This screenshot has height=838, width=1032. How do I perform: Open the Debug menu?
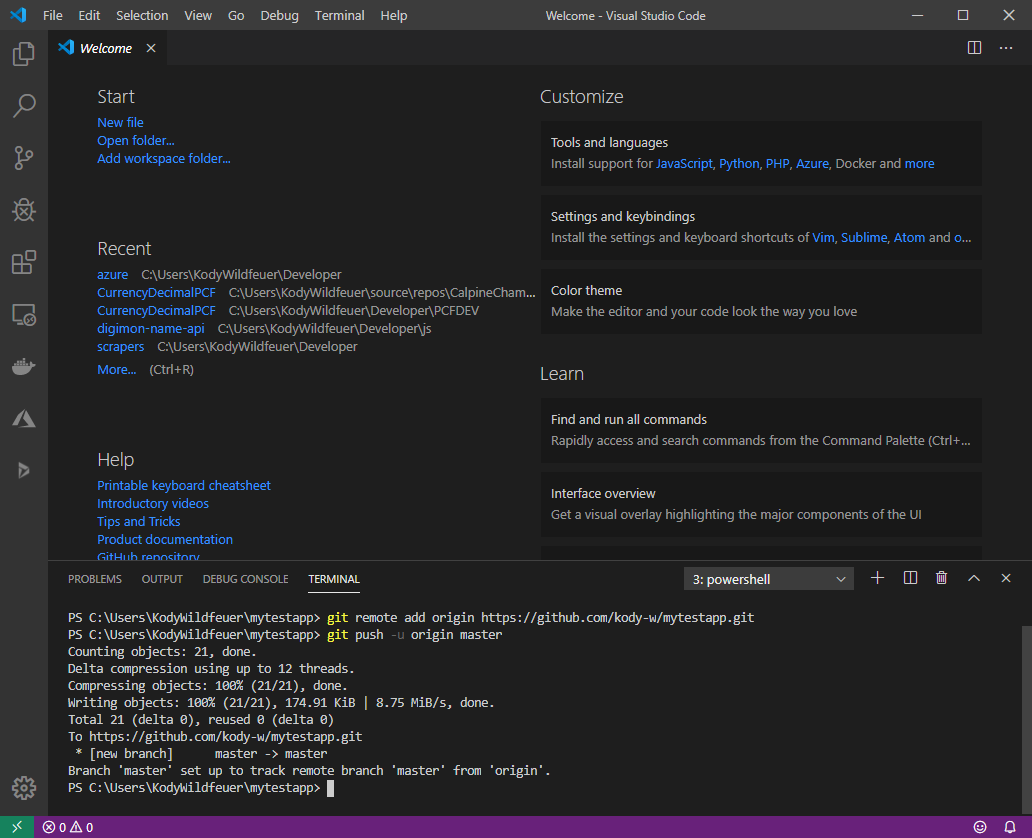click(279, 15)
